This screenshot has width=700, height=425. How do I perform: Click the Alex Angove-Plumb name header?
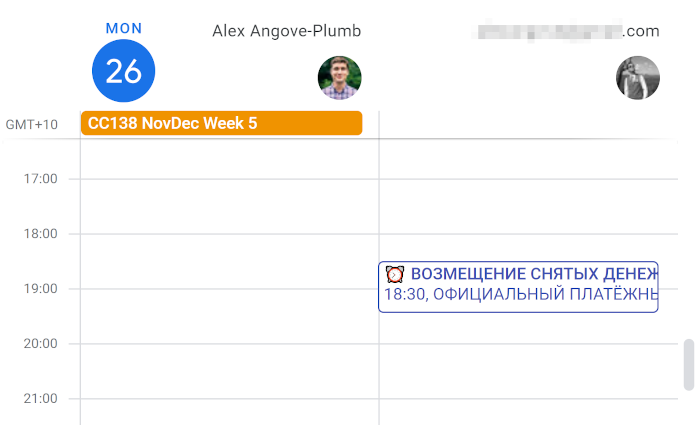(x=286, y=31)
